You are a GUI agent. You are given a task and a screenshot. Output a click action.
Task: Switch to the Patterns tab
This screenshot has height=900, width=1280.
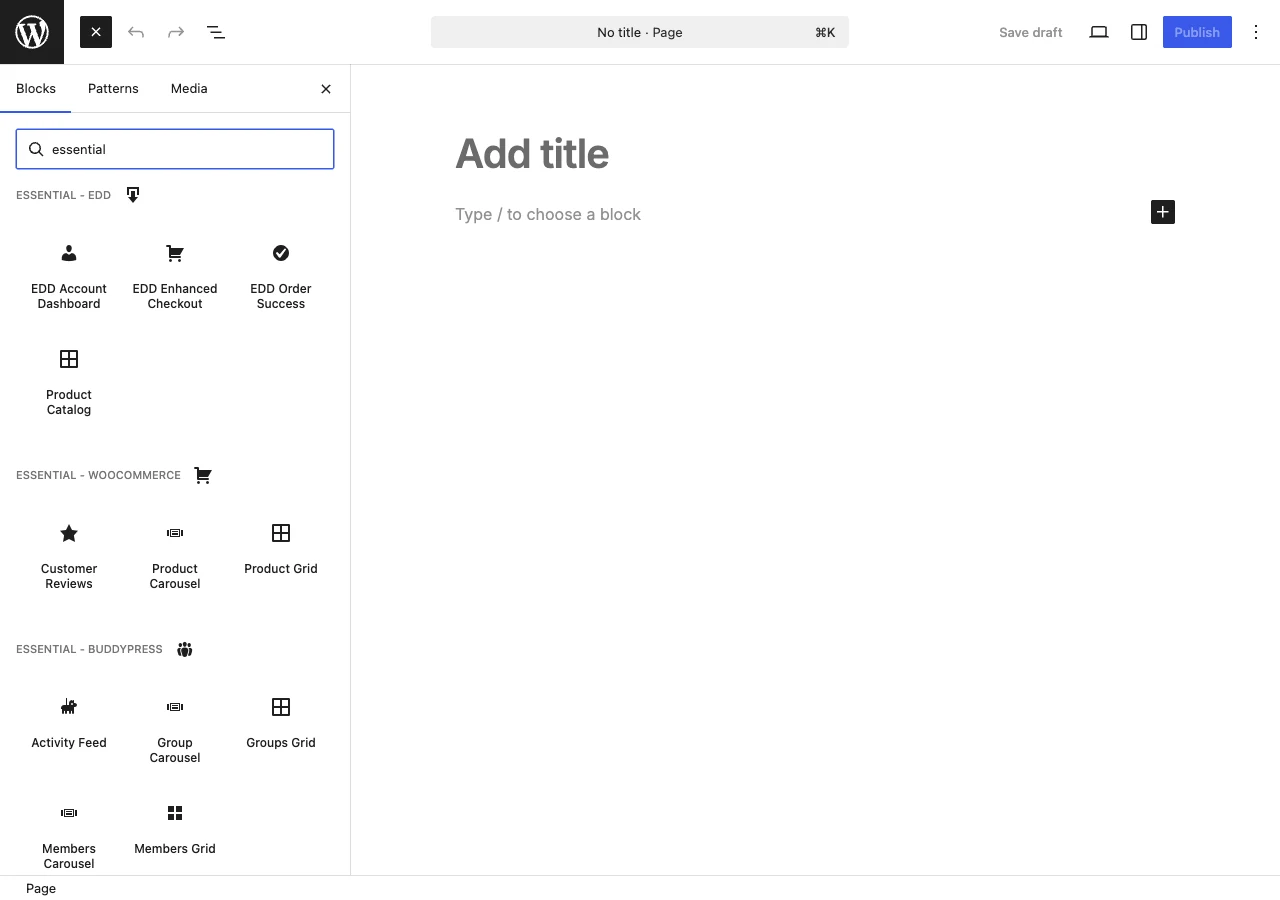pyautogui.click(x=113, y=88)
